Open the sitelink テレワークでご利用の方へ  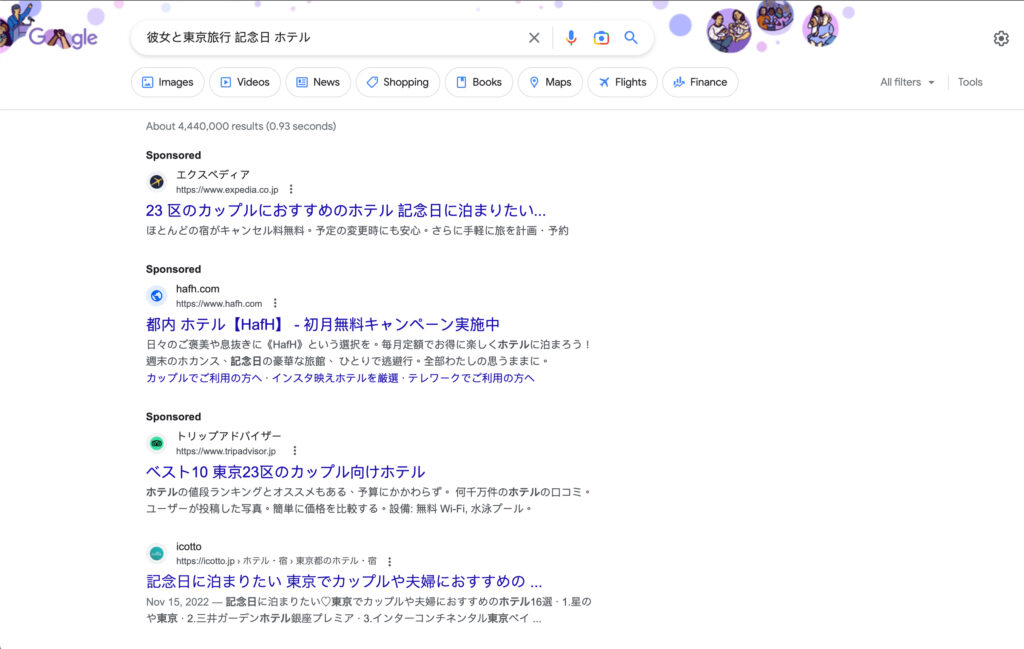tap(471, 378)
